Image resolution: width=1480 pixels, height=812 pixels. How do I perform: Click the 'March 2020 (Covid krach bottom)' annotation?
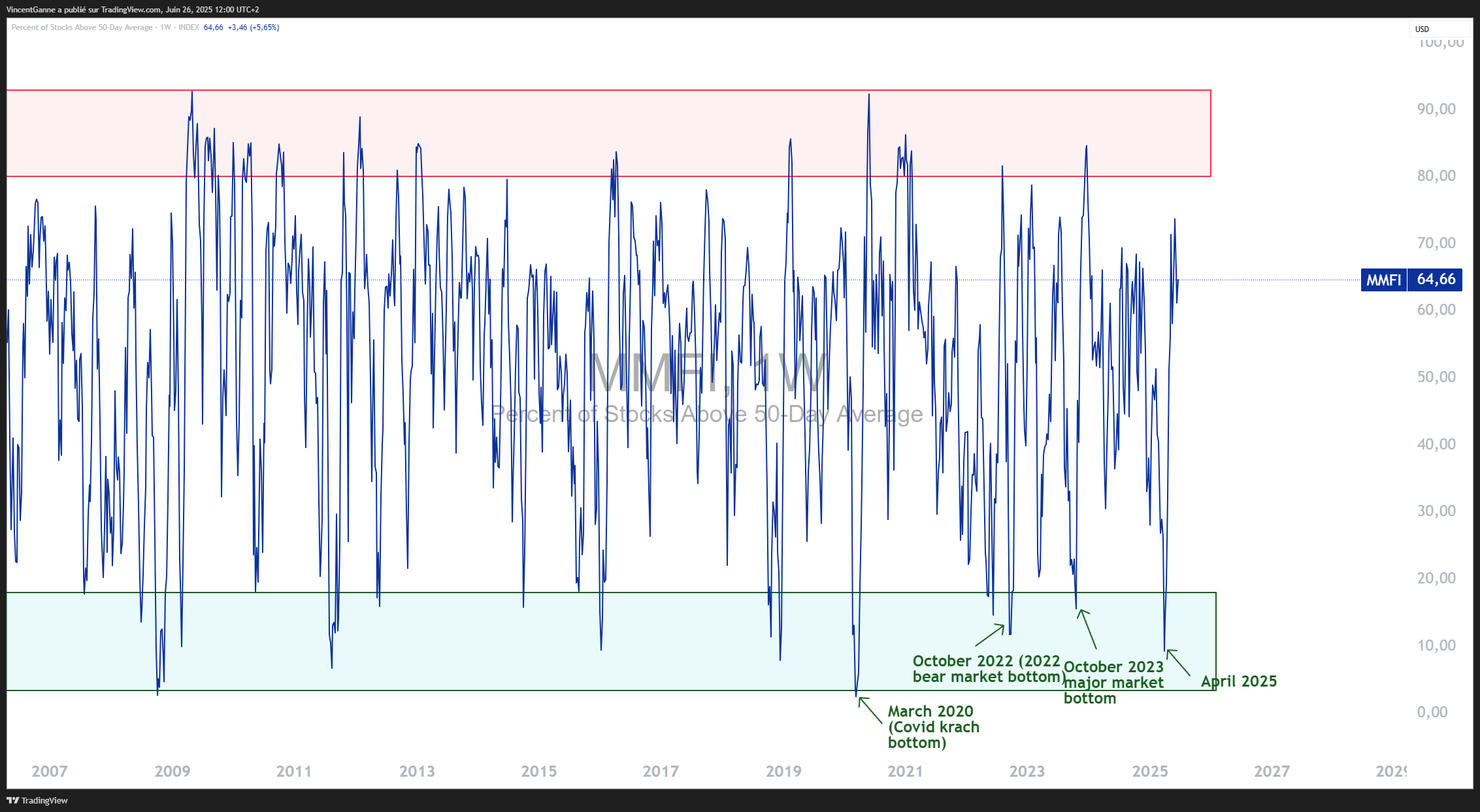933,727
